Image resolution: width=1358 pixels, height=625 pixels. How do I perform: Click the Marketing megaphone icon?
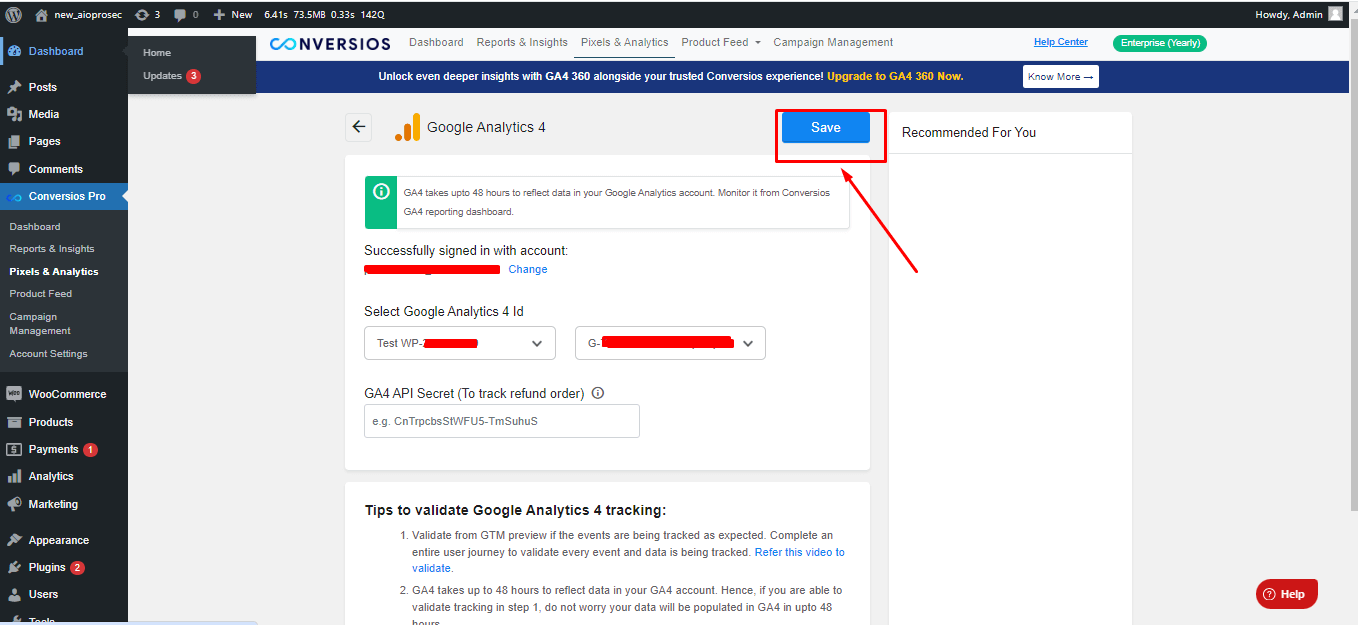(14, 504)
